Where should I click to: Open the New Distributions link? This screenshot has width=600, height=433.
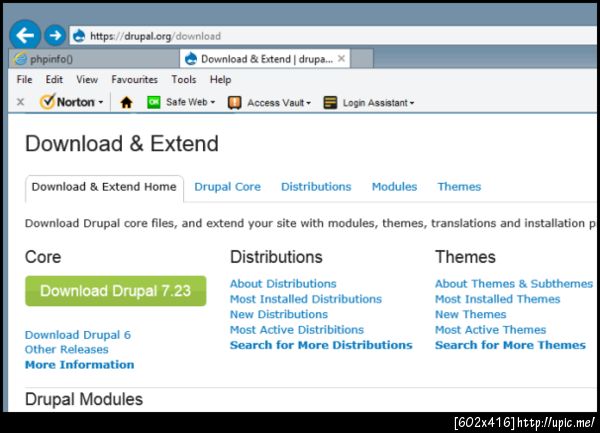[x=279, y=314]
